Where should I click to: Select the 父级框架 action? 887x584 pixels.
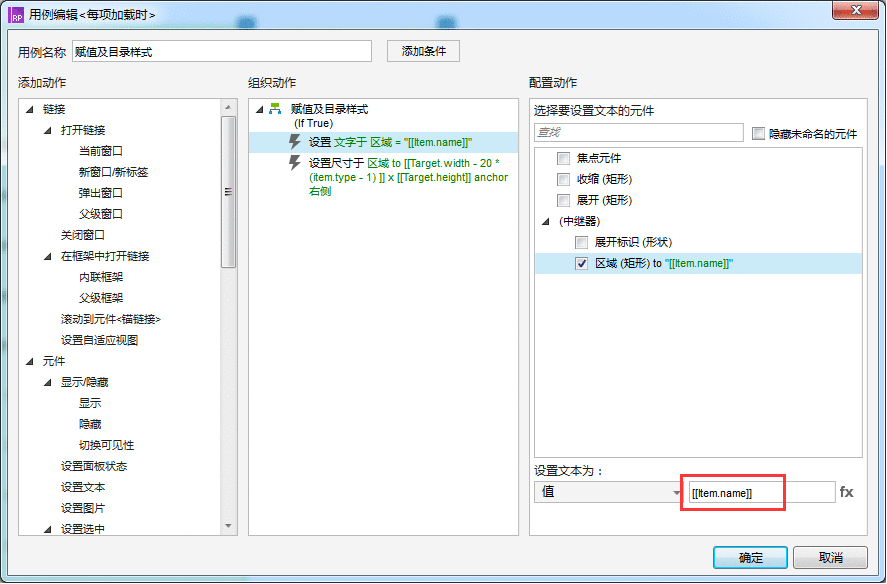[x=101, y=298]
